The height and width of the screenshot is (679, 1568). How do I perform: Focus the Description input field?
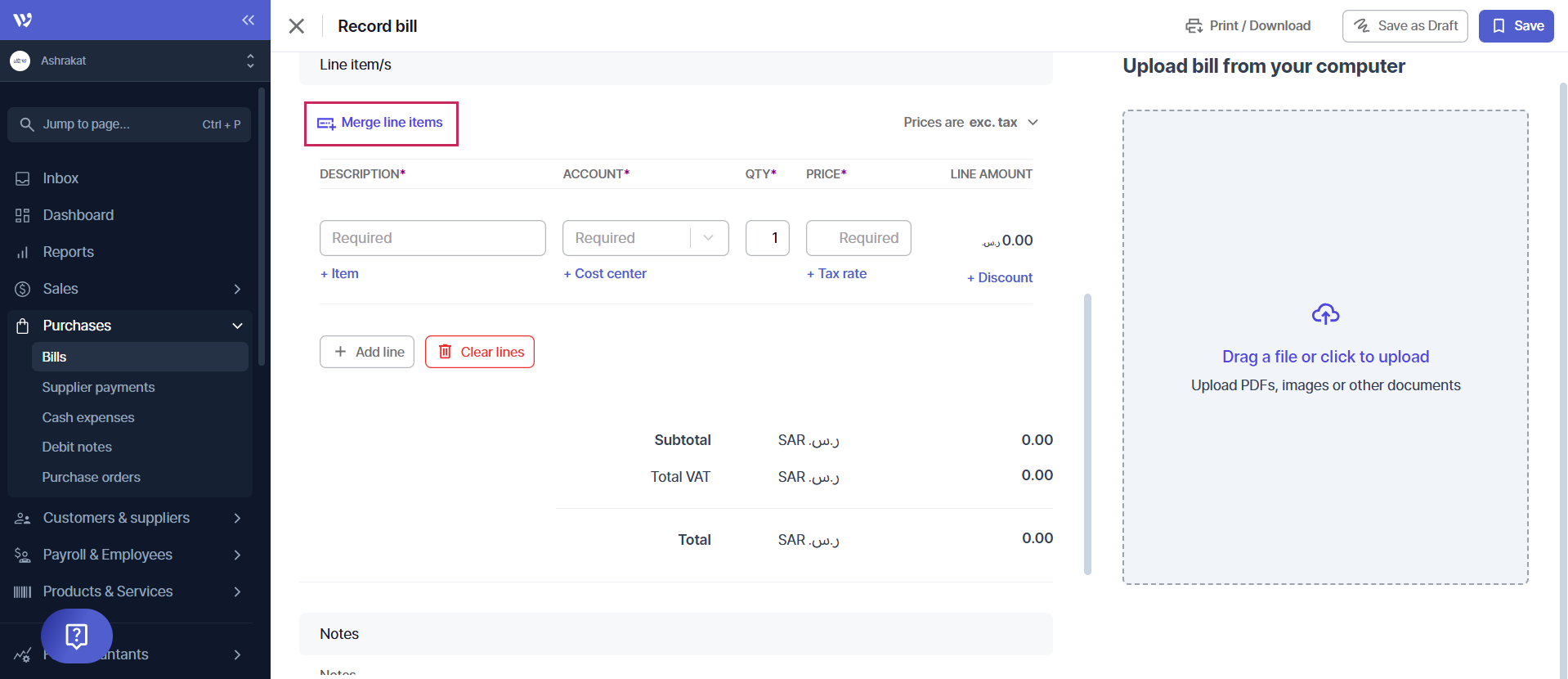tap(432, 238)
